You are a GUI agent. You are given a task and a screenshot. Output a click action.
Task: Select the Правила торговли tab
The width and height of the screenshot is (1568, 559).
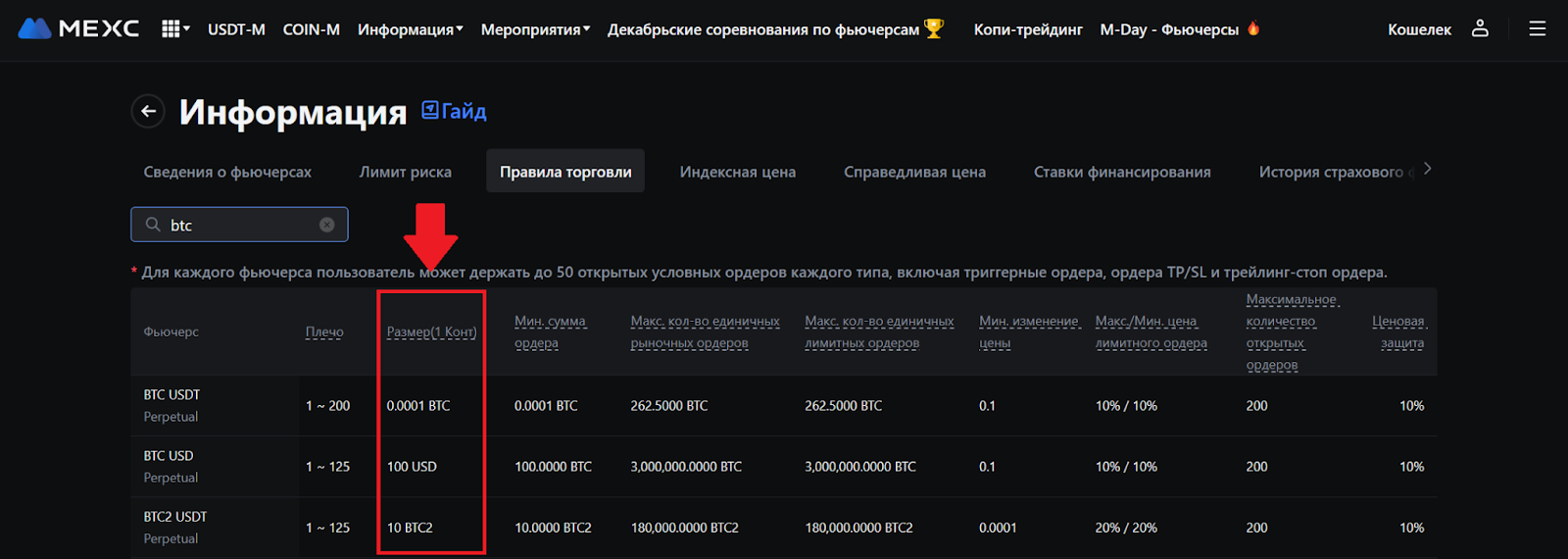[565, 172]
